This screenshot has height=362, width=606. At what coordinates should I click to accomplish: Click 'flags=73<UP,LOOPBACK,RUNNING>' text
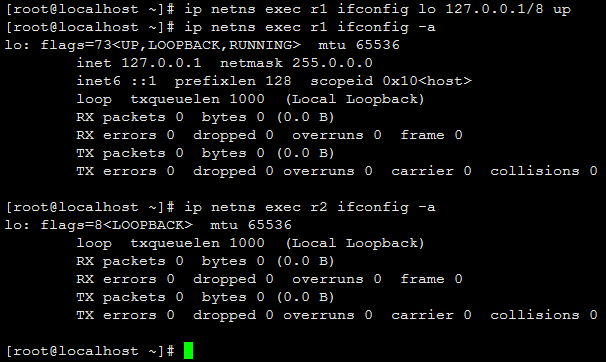(170, 45)
